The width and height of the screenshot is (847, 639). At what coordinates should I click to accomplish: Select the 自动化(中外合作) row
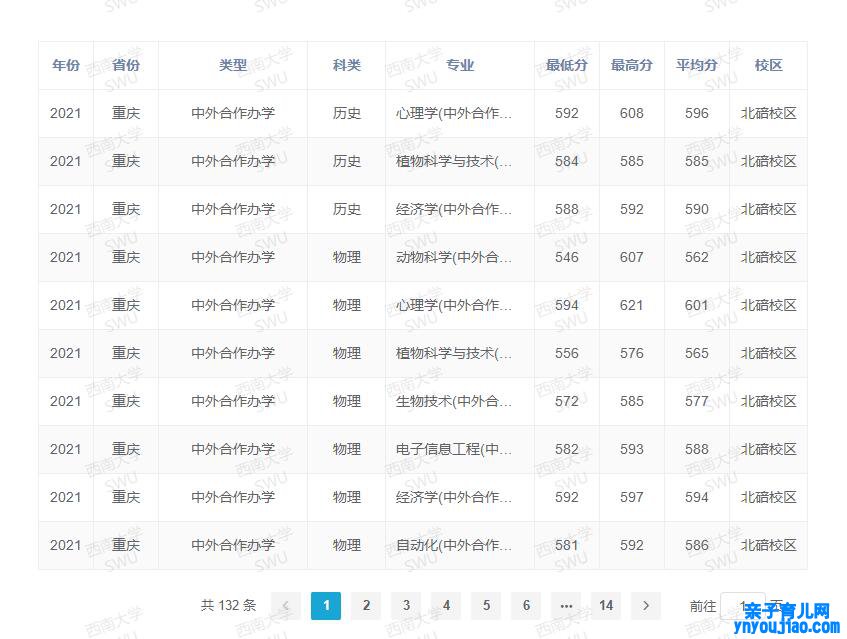[455, 545]
